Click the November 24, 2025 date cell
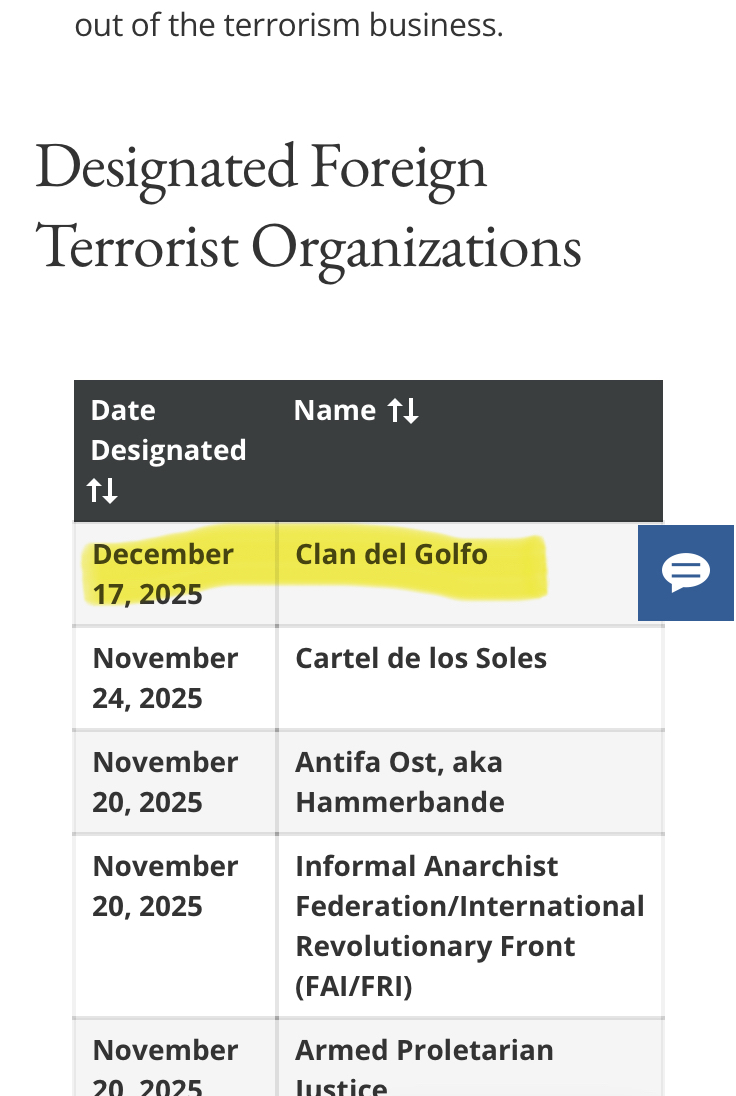The image size is (736, 1096). tap(165, 678)
